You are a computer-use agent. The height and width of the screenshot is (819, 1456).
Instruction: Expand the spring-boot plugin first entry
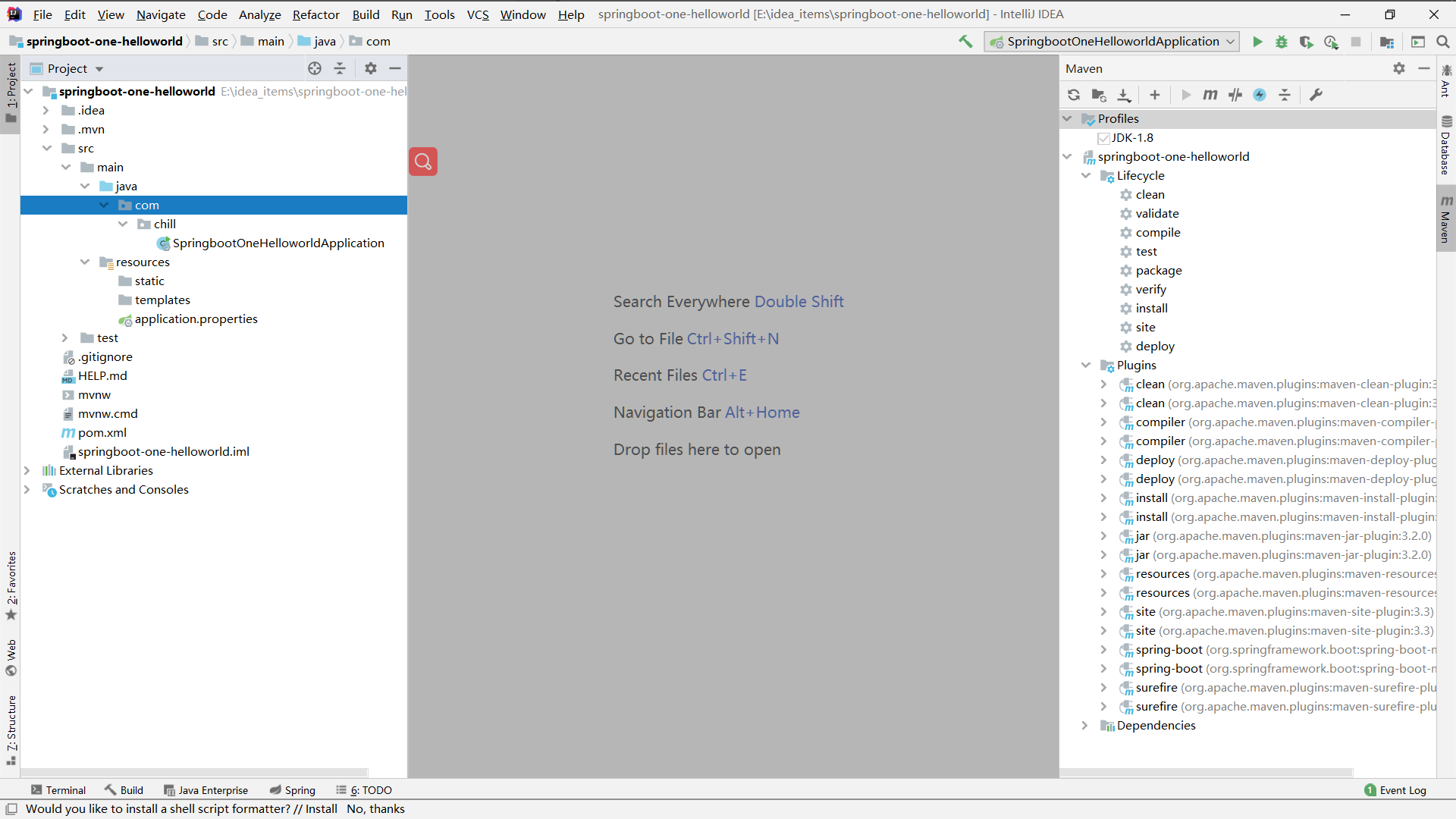point(1104,649)
